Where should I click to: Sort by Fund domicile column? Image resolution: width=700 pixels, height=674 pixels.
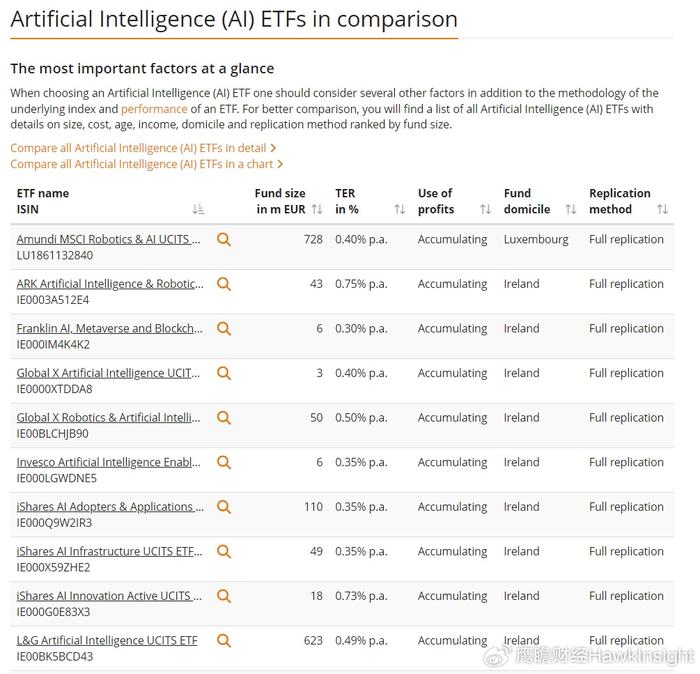pos(571,209)
